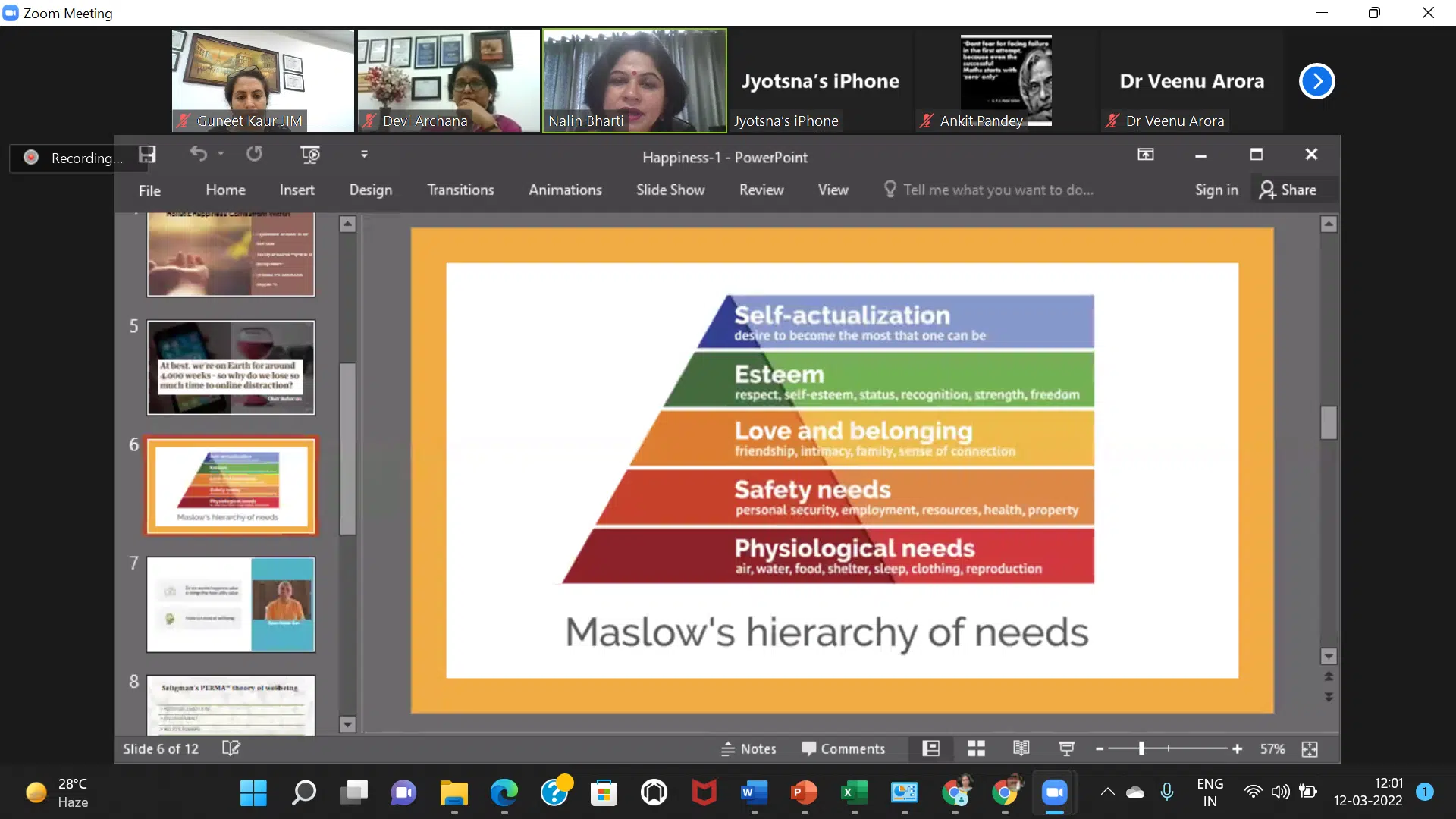Screen dimensions: 1456x819
Task: Start presentation from beginning icon
Action: [310, 155]
